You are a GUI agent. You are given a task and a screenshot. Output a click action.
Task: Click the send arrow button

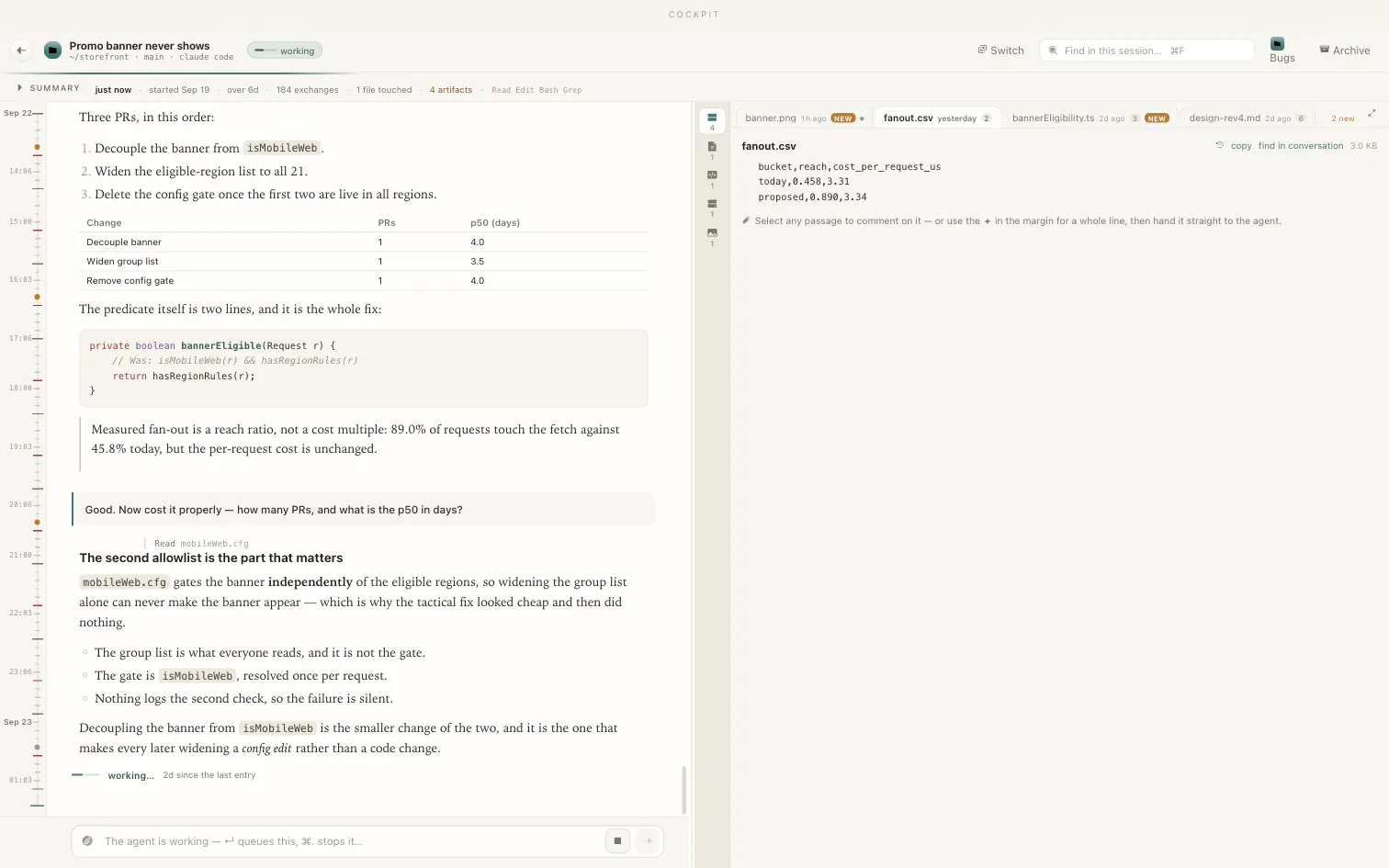coord(648,840)
